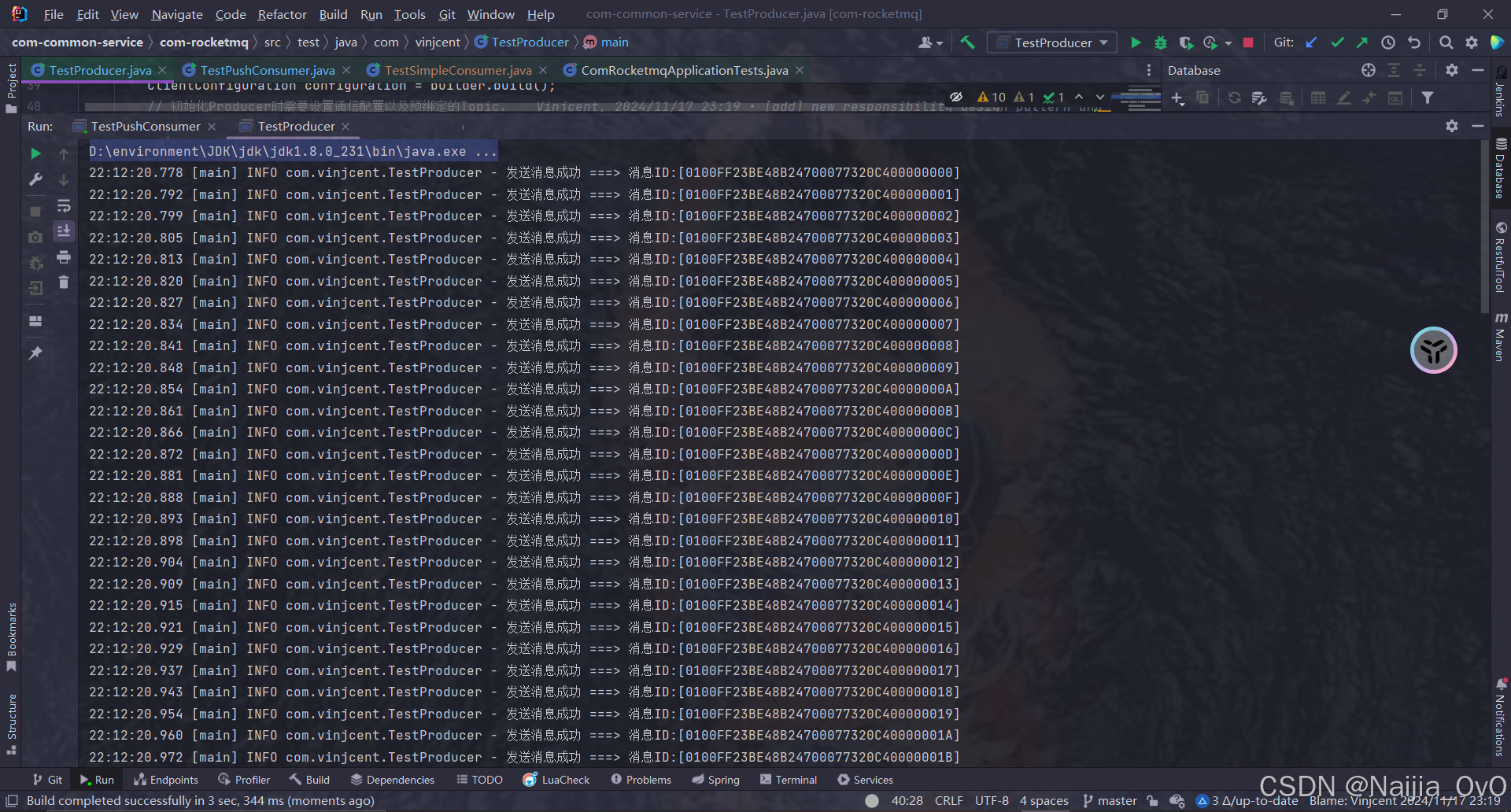Viewport: 1511px width, 812px height.
Task: Toggle soft-wrap in Run console
Action: [64, 206]
